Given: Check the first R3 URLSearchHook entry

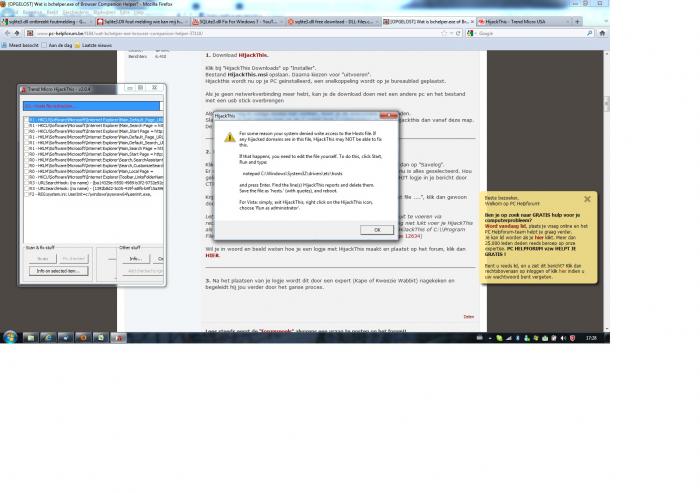Looking at the screenshot, I should (26, 183).
